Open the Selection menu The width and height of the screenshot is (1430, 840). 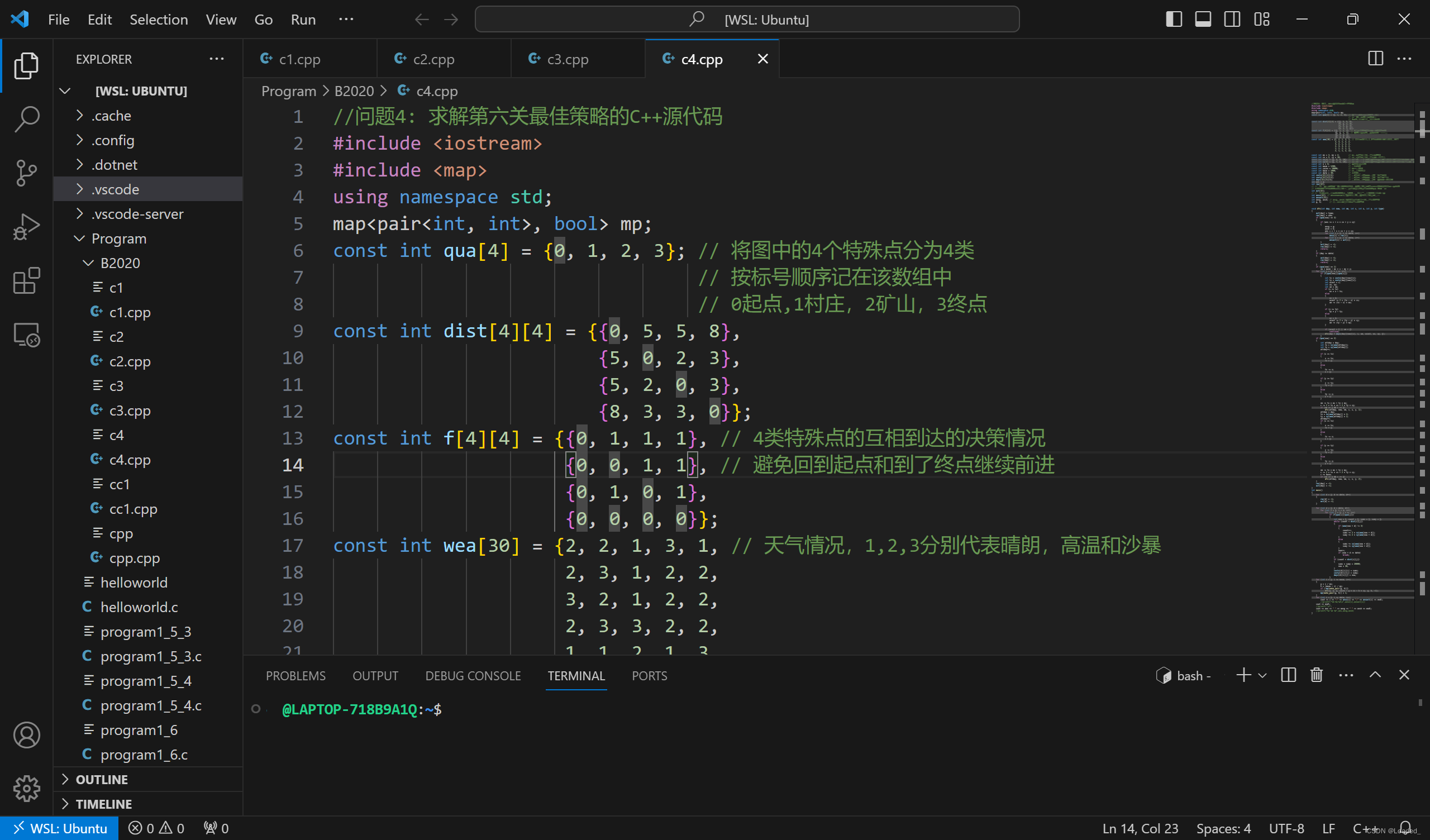coord(158,20)
